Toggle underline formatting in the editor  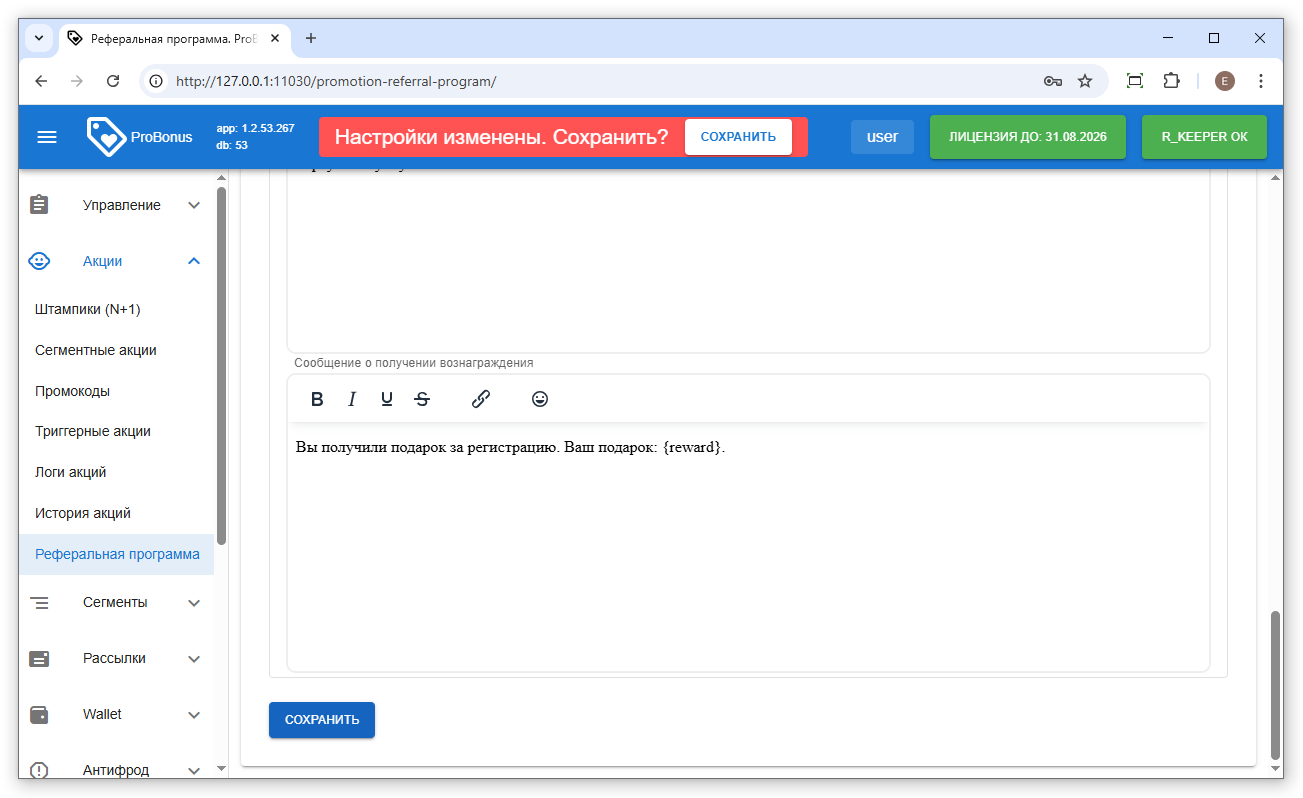click(x=387, y=399)
